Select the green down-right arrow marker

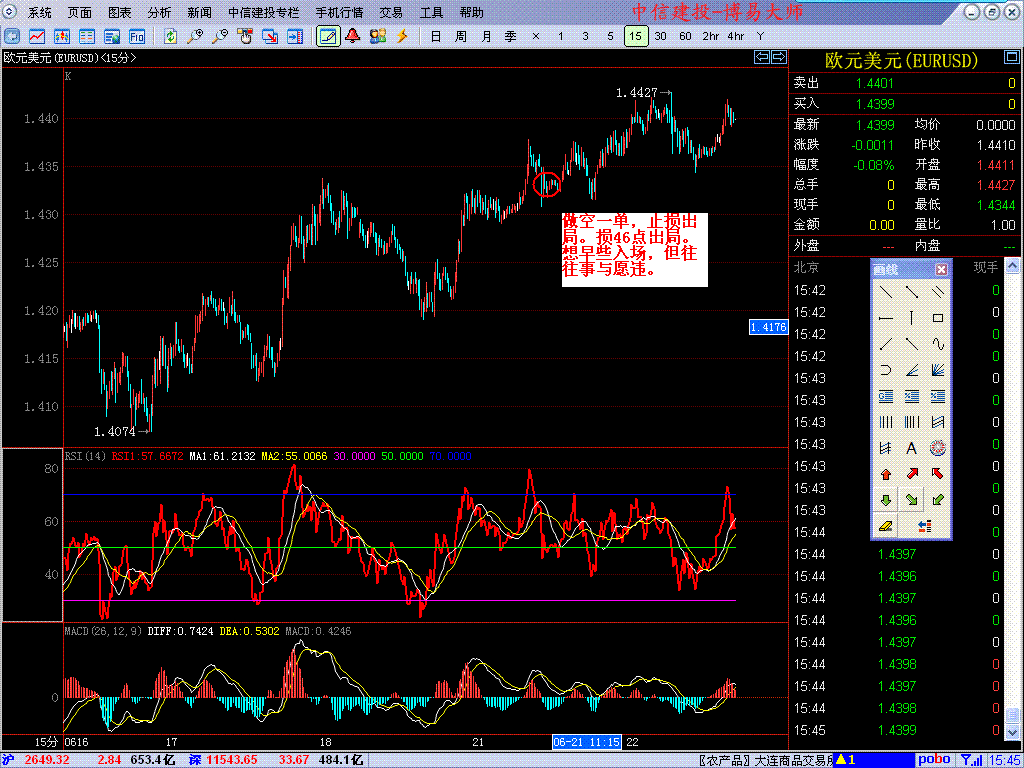point(912,500)
